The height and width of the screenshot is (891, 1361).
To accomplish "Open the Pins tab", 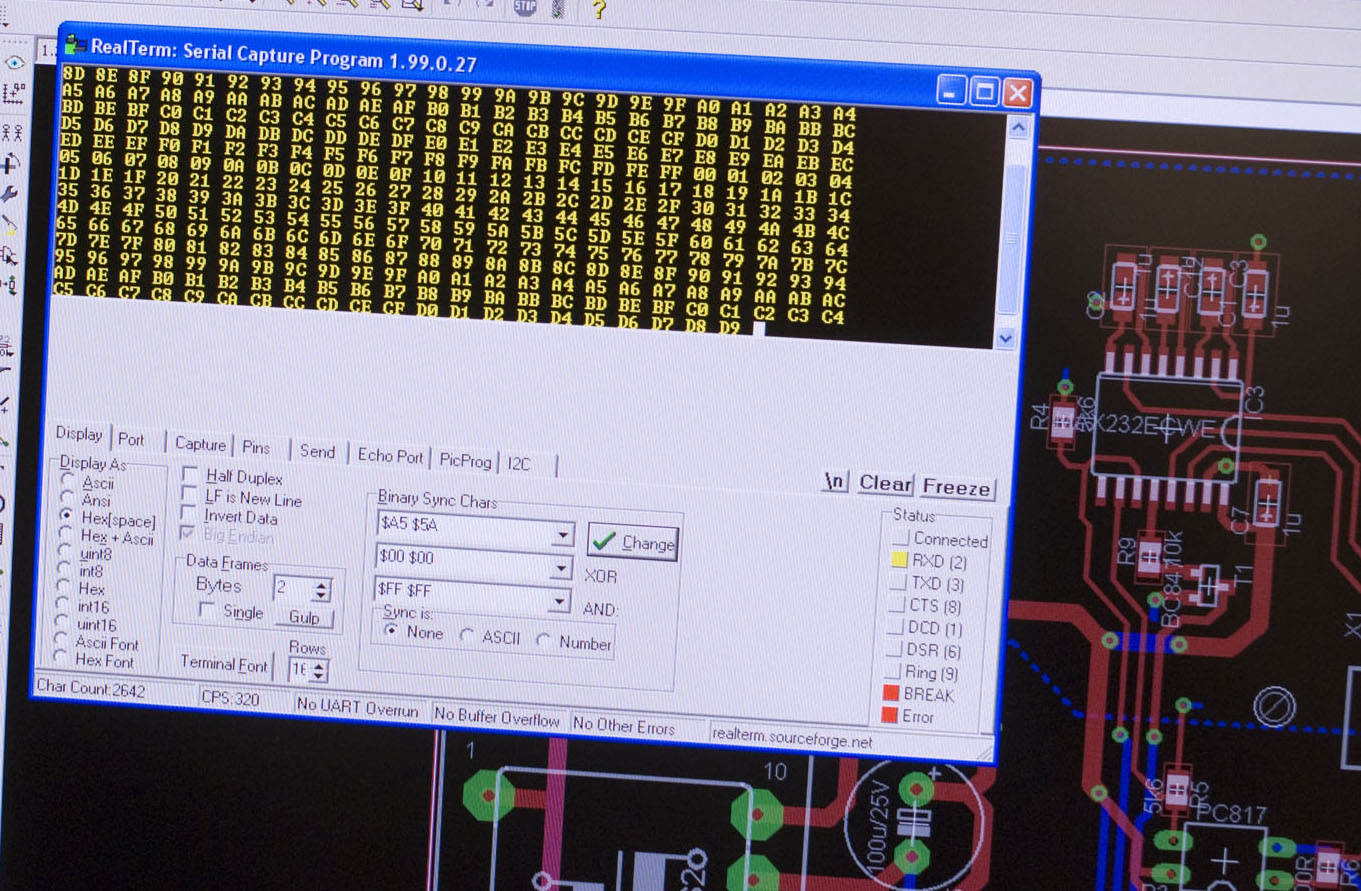I will 256,446.
